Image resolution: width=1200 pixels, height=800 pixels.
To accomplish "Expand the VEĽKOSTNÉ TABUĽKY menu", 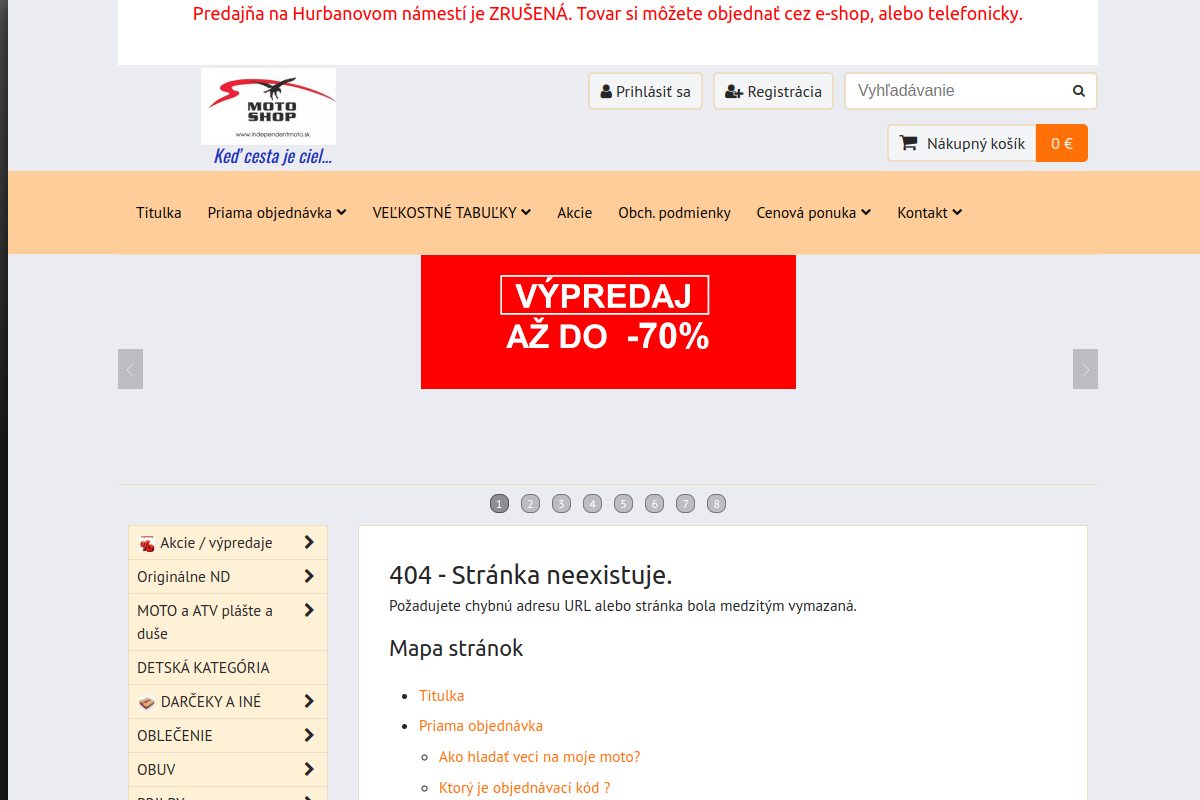I will click(x=452, y=213).
